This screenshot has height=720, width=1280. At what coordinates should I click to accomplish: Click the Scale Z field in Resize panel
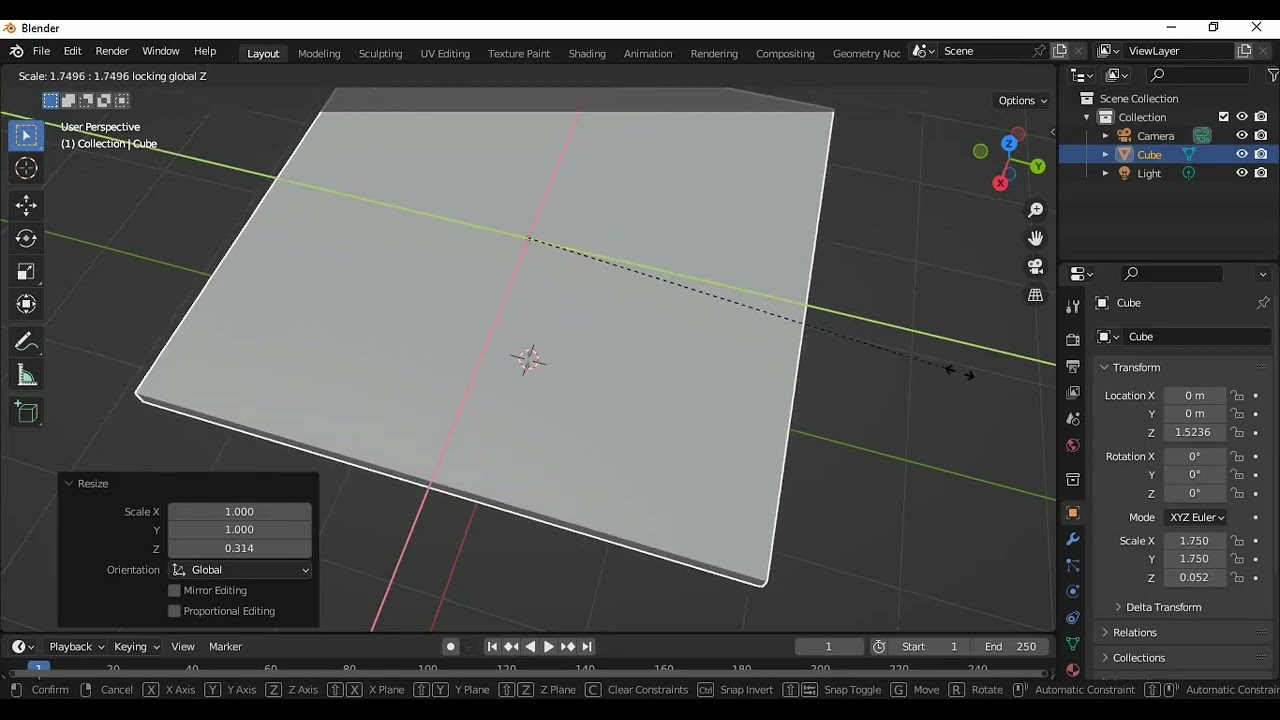(x=239, y=548)
